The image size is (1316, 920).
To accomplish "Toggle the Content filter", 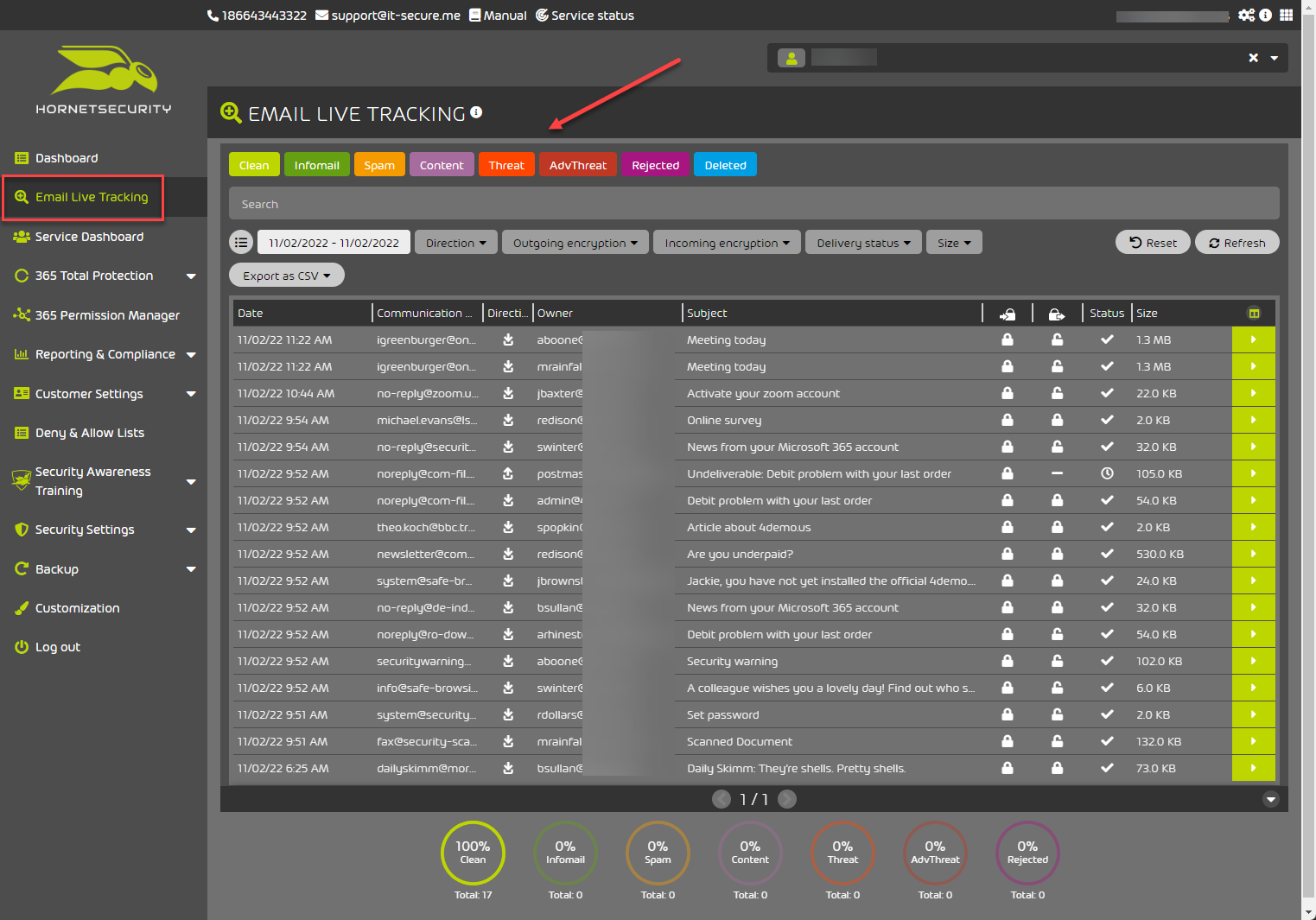I will point(442,165).
